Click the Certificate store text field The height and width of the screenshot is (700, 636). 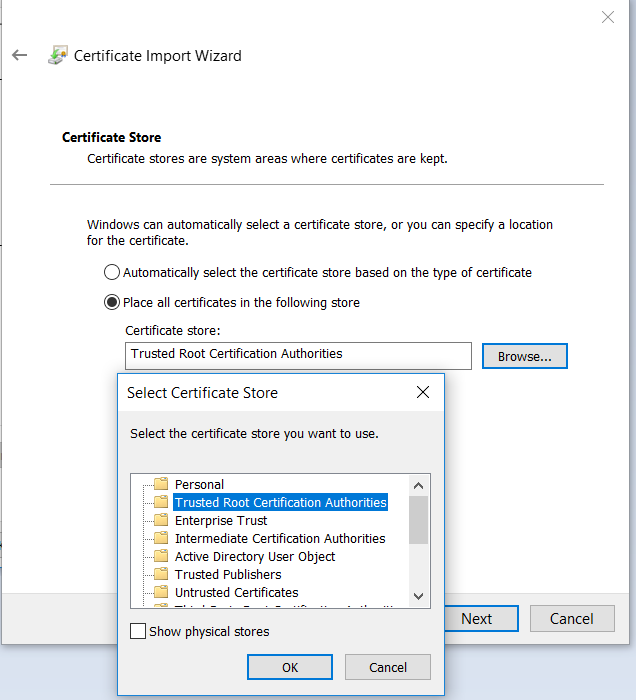298,355
